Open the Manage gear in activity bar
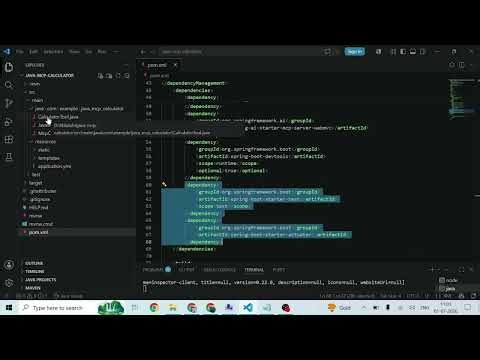Viewport: 480px width, 360px height. [x=9, y=283]
